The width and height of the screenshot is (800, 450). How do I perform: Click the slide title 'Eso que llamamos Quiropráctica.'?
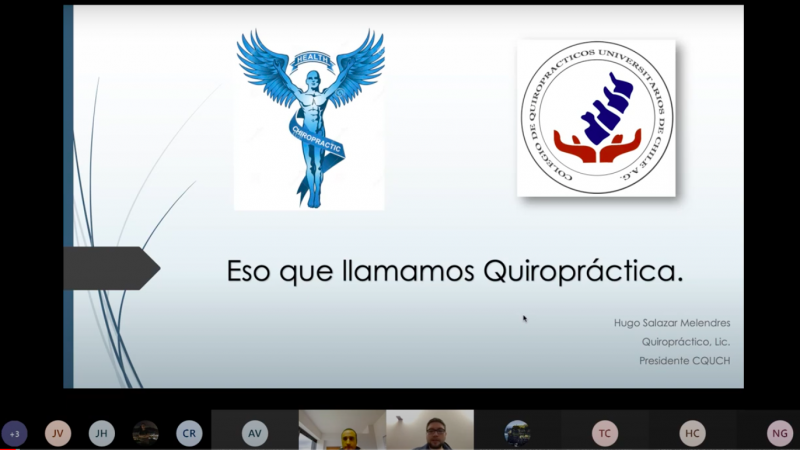coord(455,272)
